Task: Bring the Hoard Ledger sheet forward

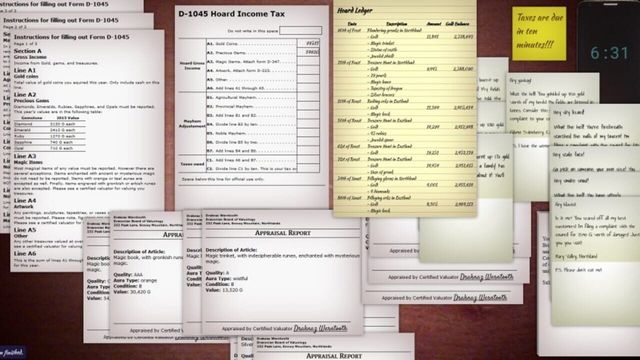Action: point(404,108)
